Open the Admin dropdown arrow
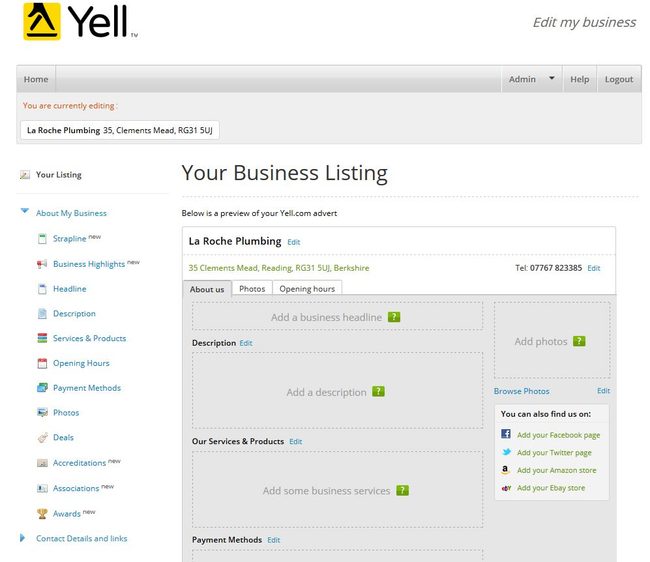 point(552,78)
